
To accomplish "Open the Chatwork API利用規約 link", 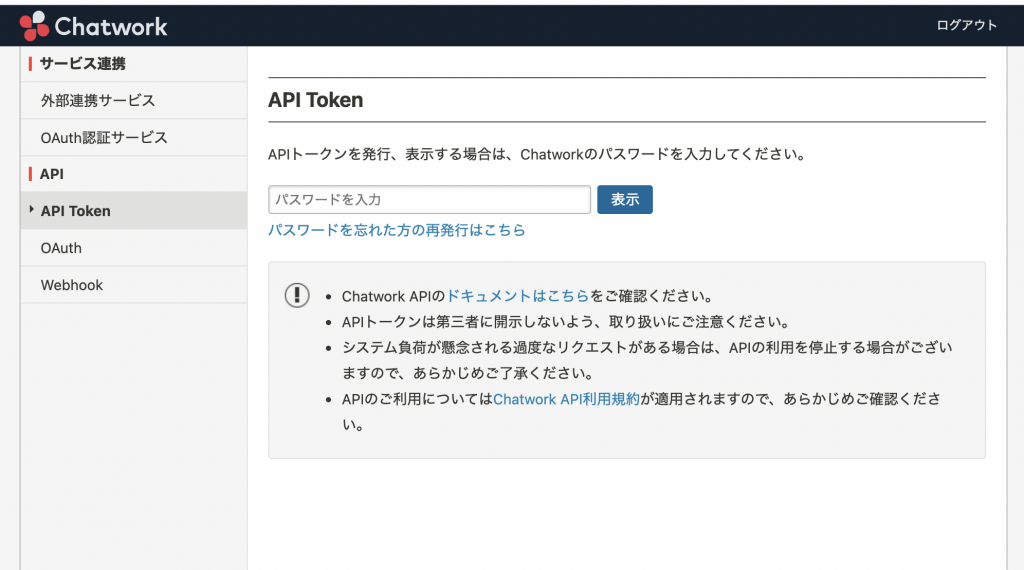I will point(566,399).
